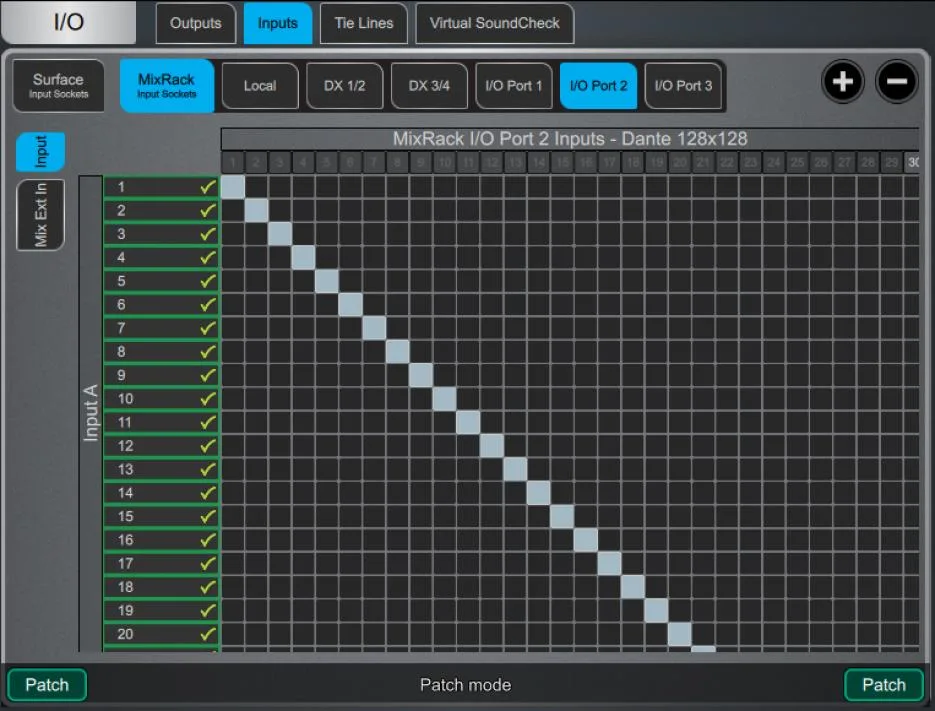Image resolution: width=935 pixels, height=711 pixels.
Task: Click the left Patch button
Action: pyautogui.click(x=47, y=685)
